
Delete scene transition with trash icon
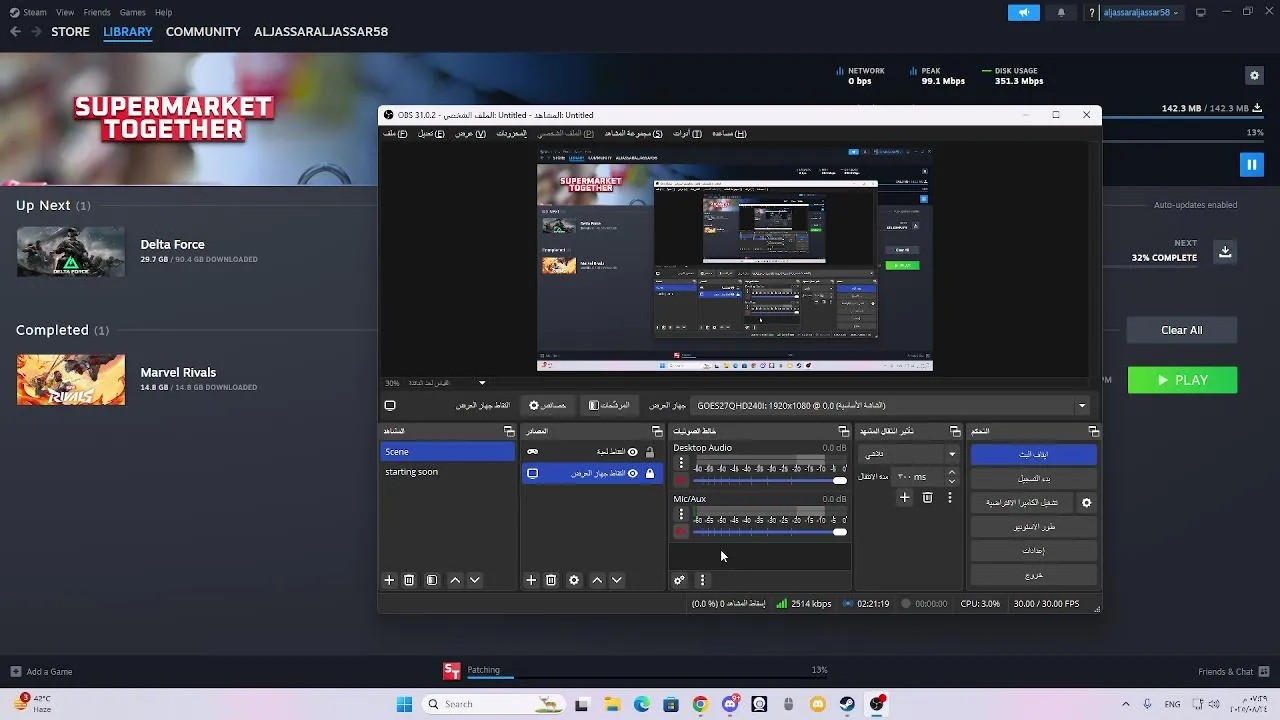(x=927, y=497)
